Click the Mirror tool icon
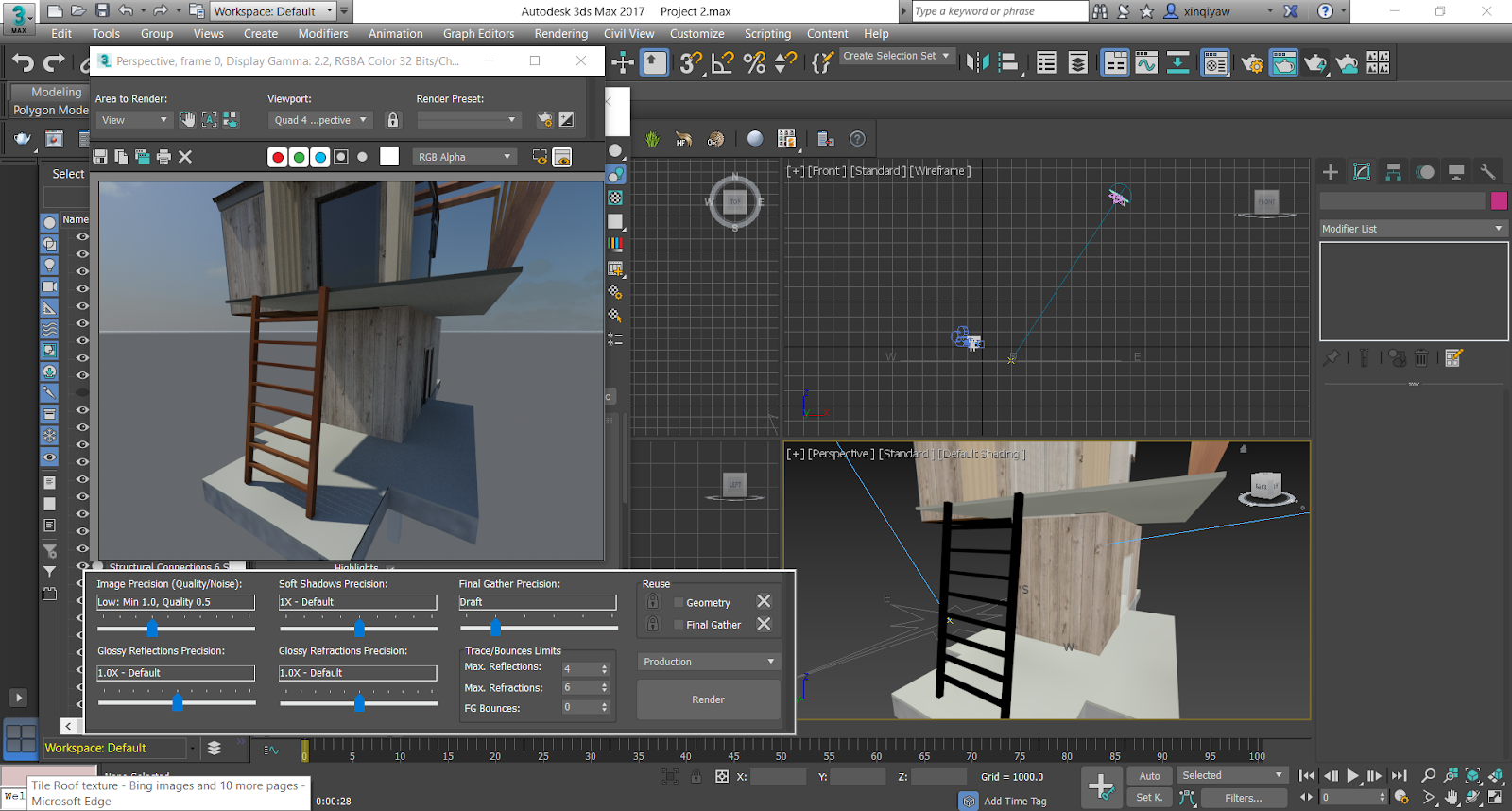 coord(978,63)
